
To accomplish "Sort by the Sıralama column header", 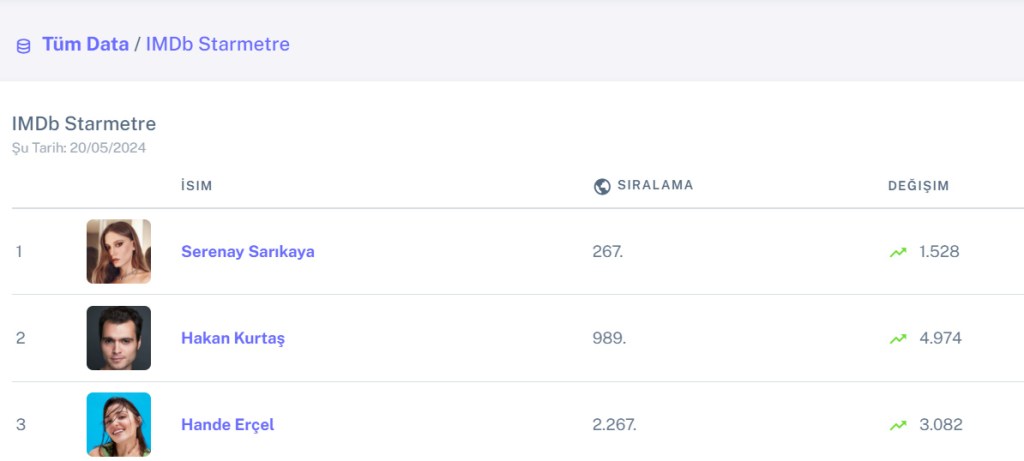I will (655, 185).
